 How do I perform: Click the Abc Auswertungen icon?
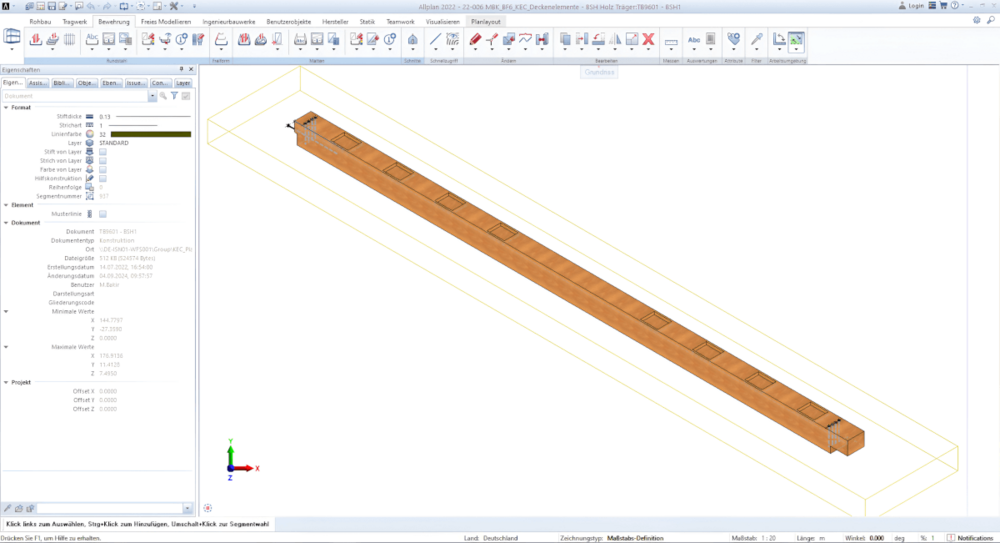(694, 40)
